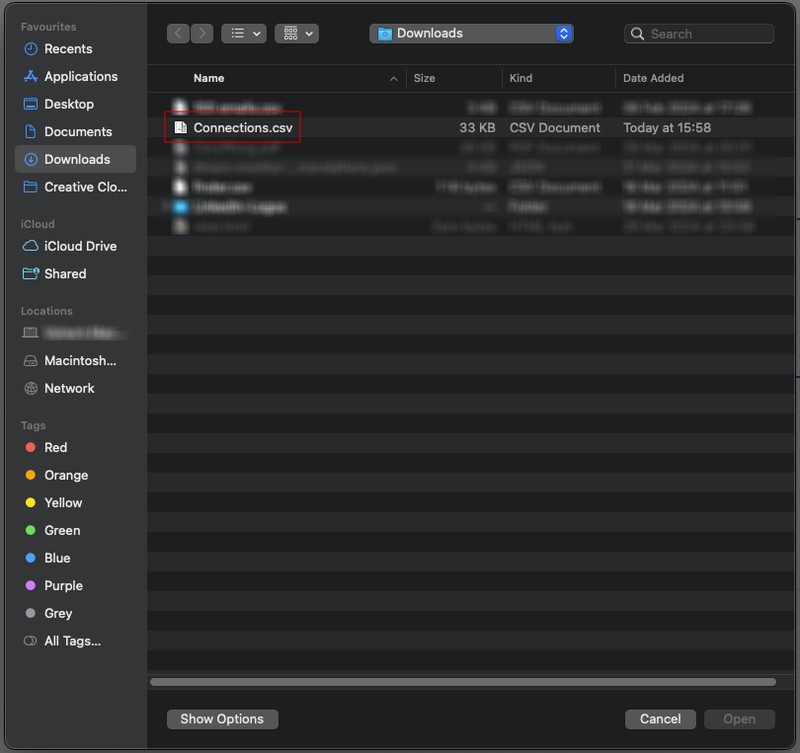
Task: Cancel the file selection dialog
Action: coord(660,719)
